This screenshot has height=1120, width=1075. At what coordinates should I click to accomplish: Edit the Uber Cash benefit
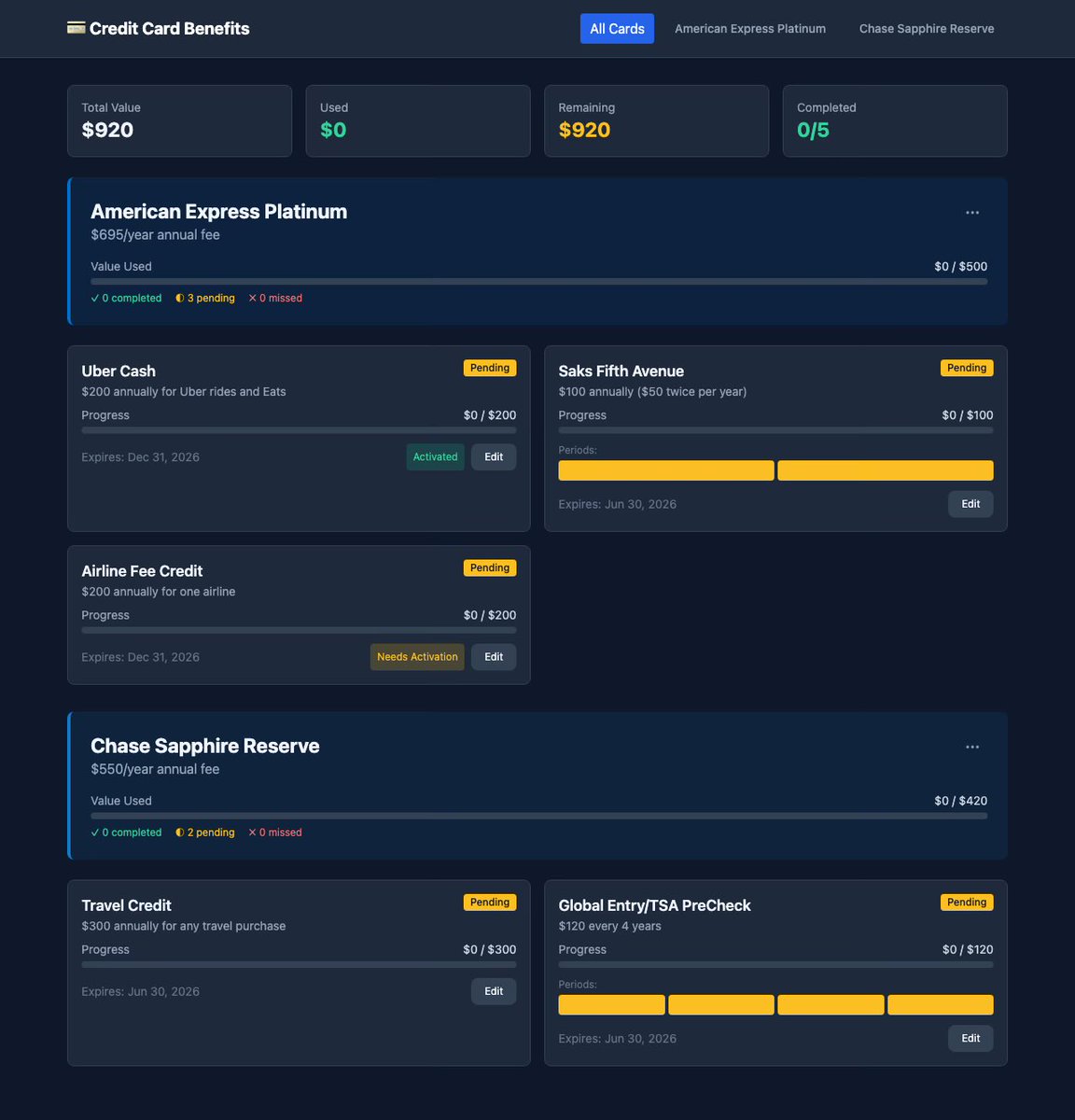point(494,457)
